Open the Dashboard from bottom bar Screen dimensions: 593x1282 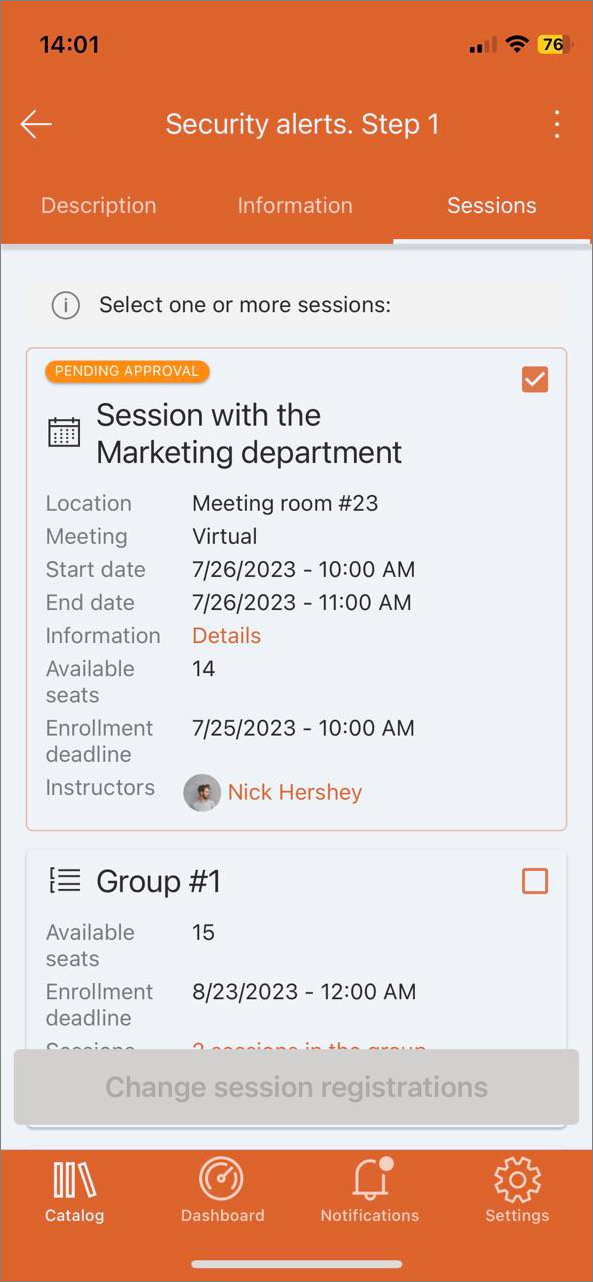click(222, 1192)
